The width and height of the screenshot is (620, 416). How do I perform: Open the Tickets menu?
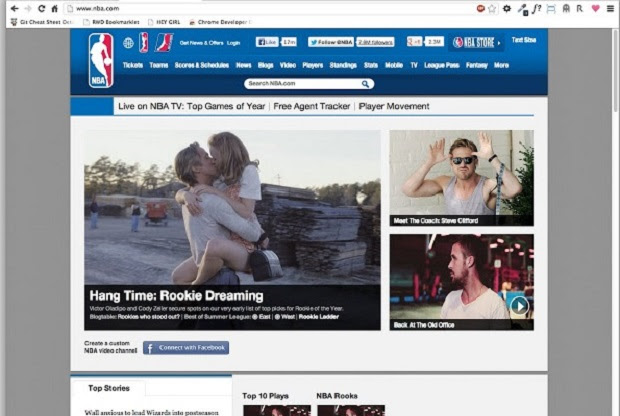pyautogui.click(x=132, y=65)
